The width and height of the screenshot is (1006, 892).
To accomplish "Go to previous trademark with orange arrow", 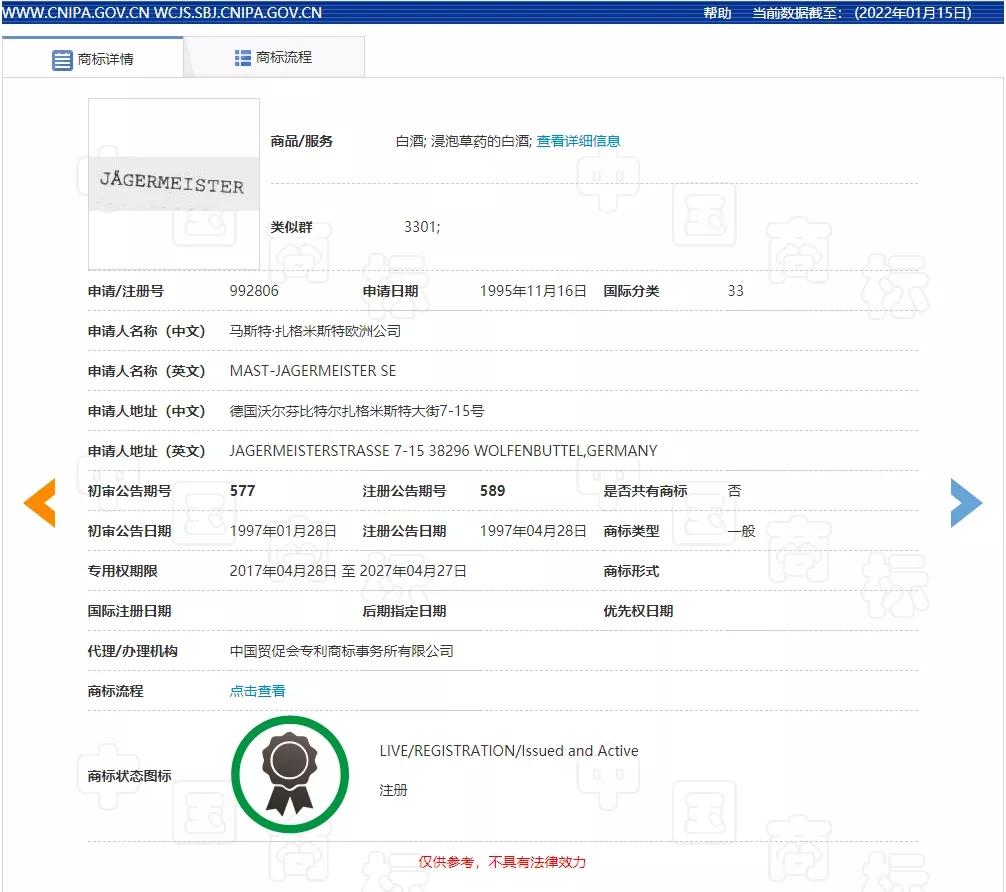I will tap(40, 503).
